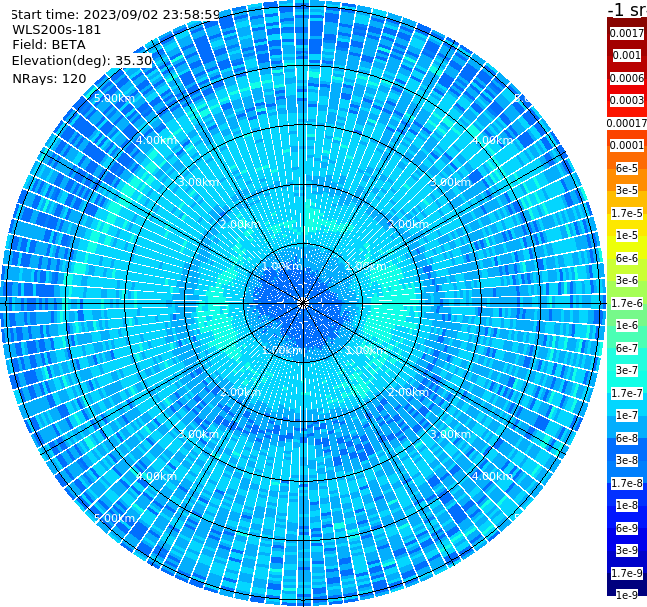
Task: Click the start time text 2023/09/02 23:58:59
Action: pos(151,15)
